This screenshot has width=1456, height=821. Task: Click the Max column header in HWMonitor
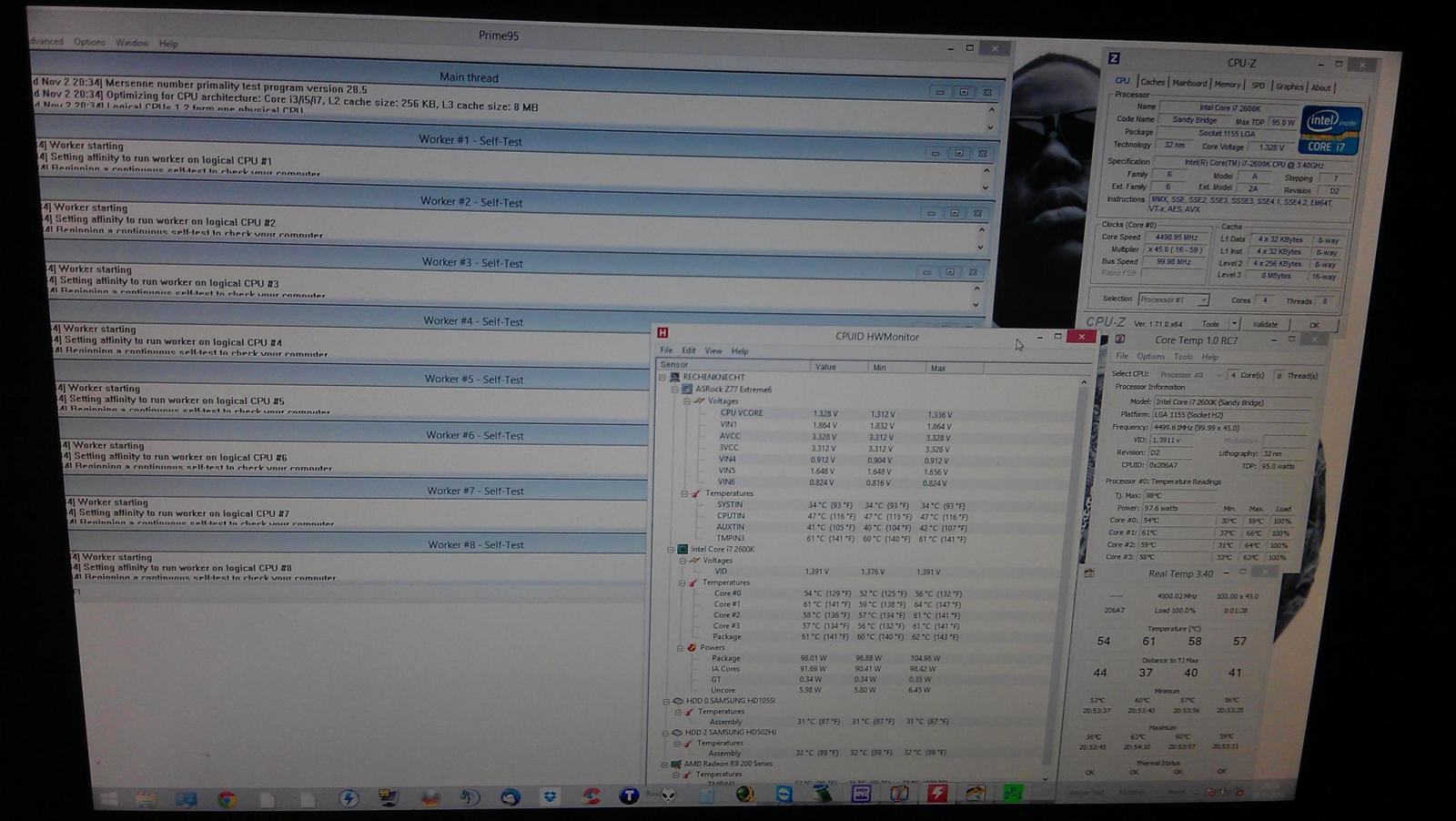(x=955, y=368)
